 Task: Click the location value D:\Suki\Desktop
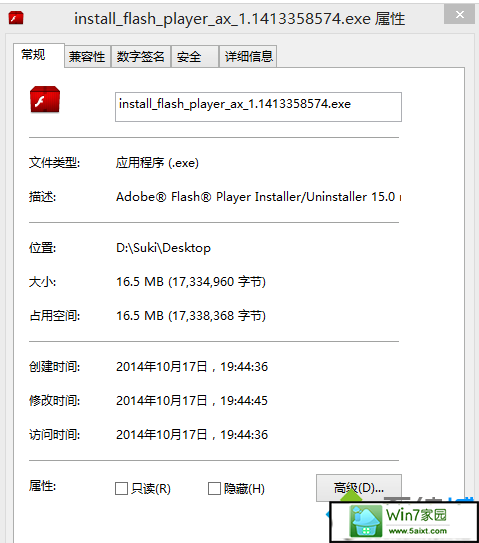click(x=163, y=248)
